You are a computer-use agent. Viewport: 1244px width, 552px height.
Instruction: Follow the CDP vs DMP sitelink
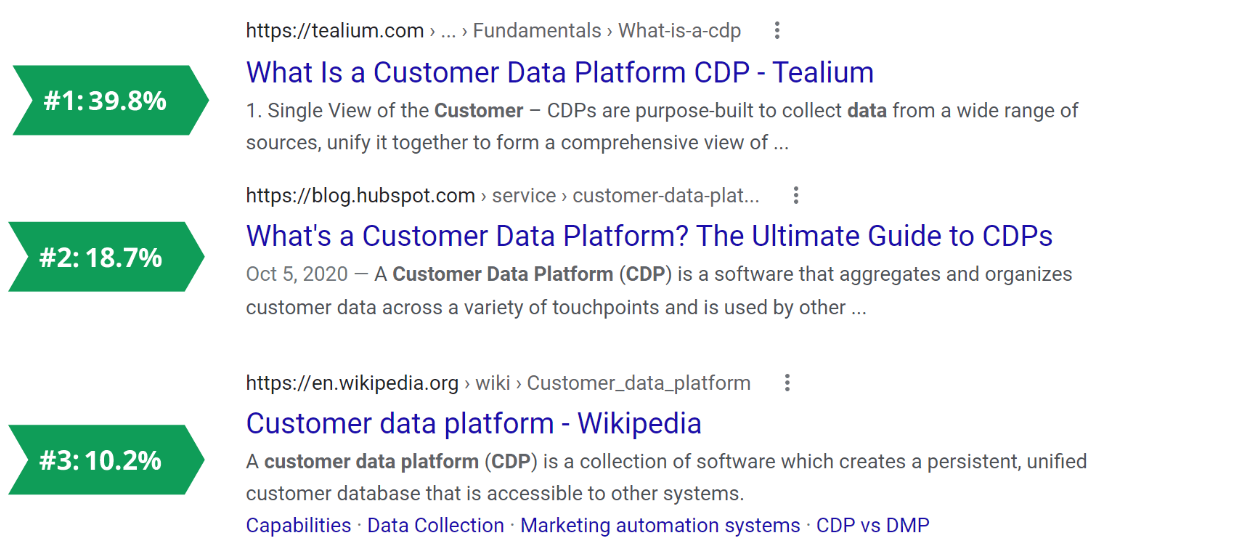click(x=873, y=525)
